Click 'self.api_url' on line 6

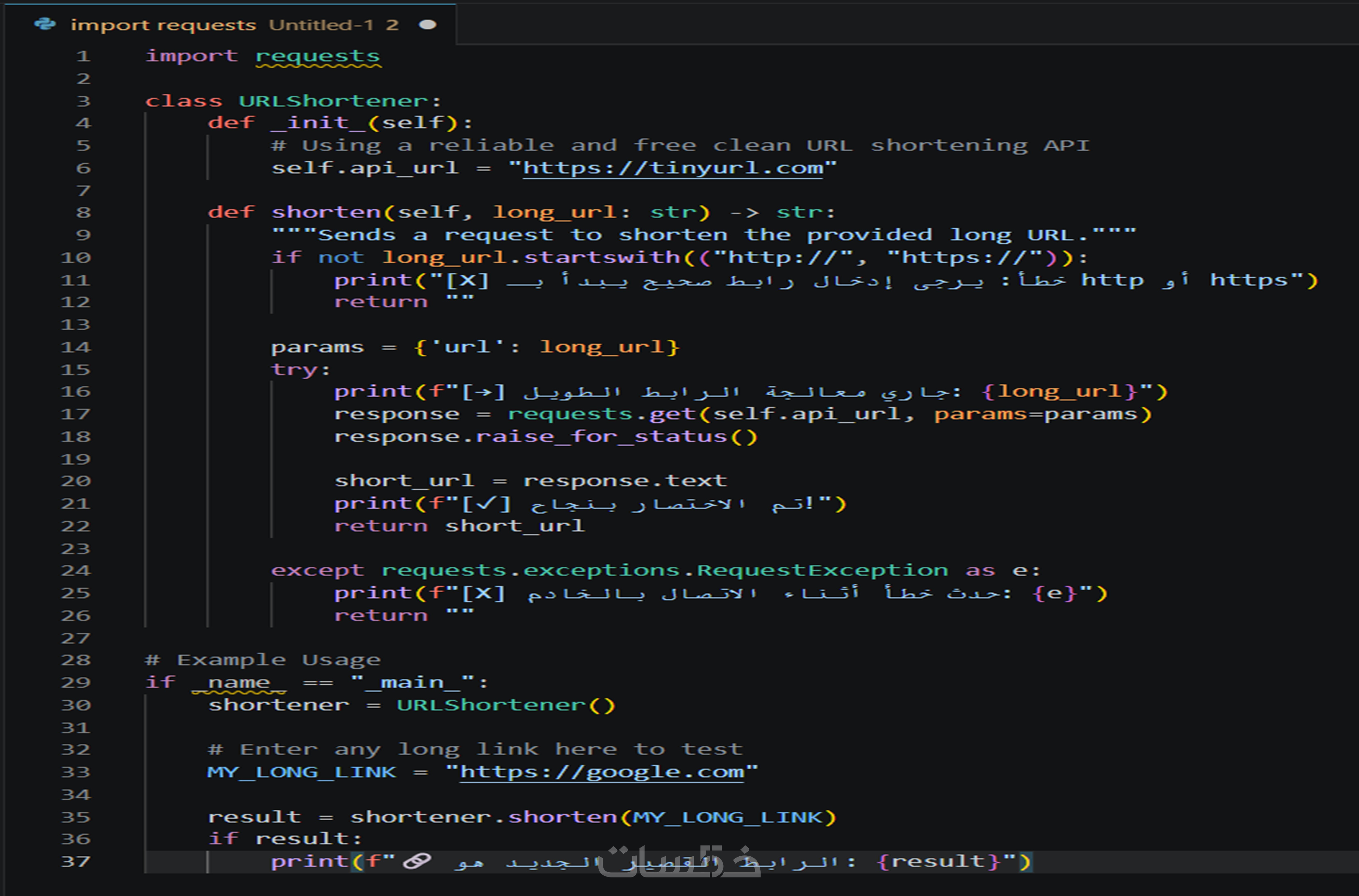[365, 168]
